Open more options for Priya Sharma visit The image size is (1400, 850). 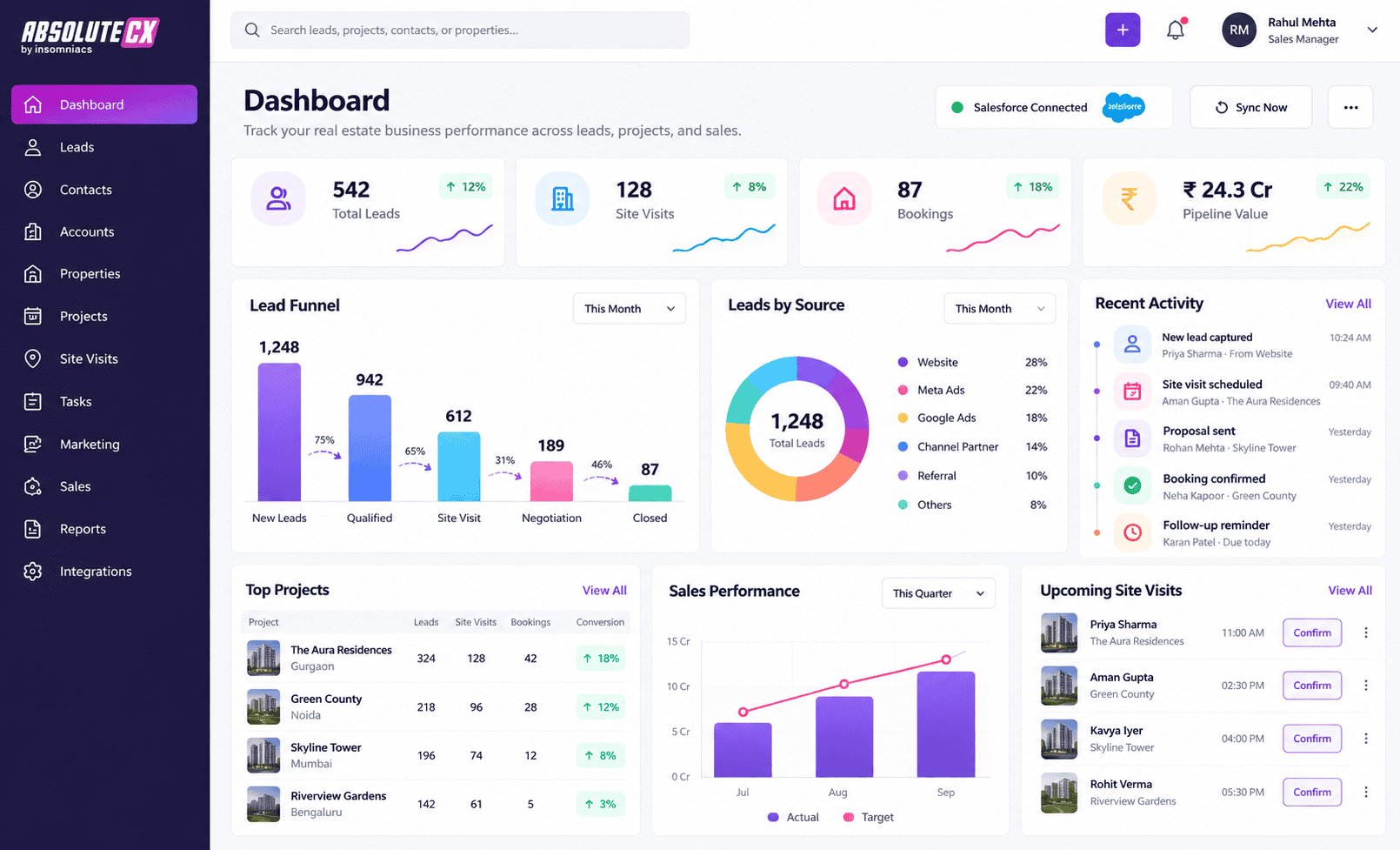pos(1366,632)
